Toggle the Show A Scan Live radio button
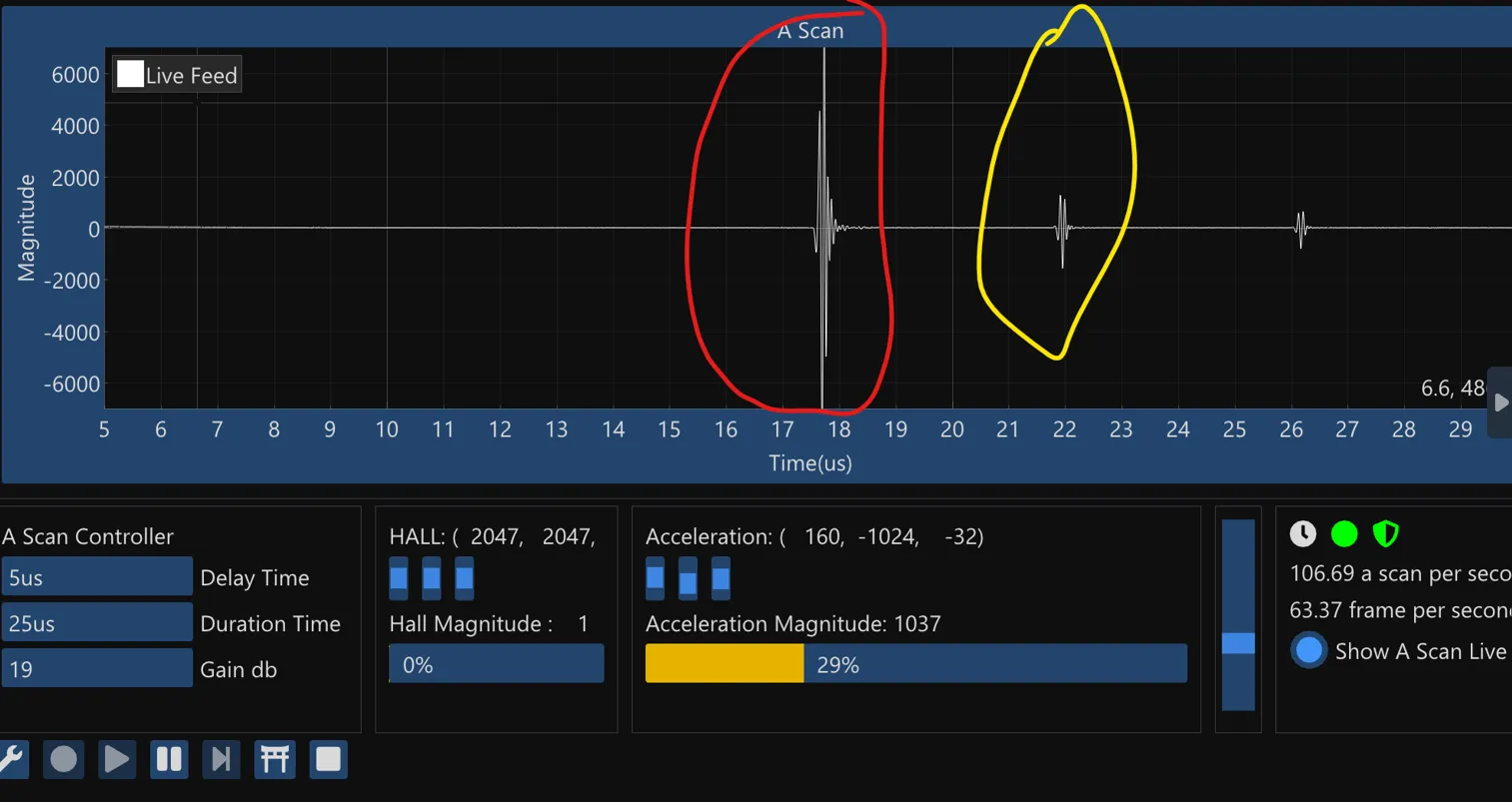Image resolution: width=1512 pixels, height=802 pixels. pyautogui.click(x=1308, y=650)
